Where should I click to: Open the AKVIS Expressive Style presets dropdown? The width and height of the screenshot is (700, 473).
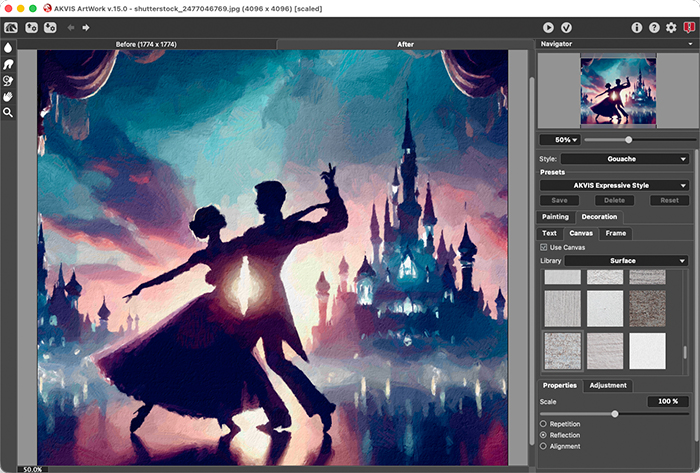pyautogui.click(x=614, y=185)
